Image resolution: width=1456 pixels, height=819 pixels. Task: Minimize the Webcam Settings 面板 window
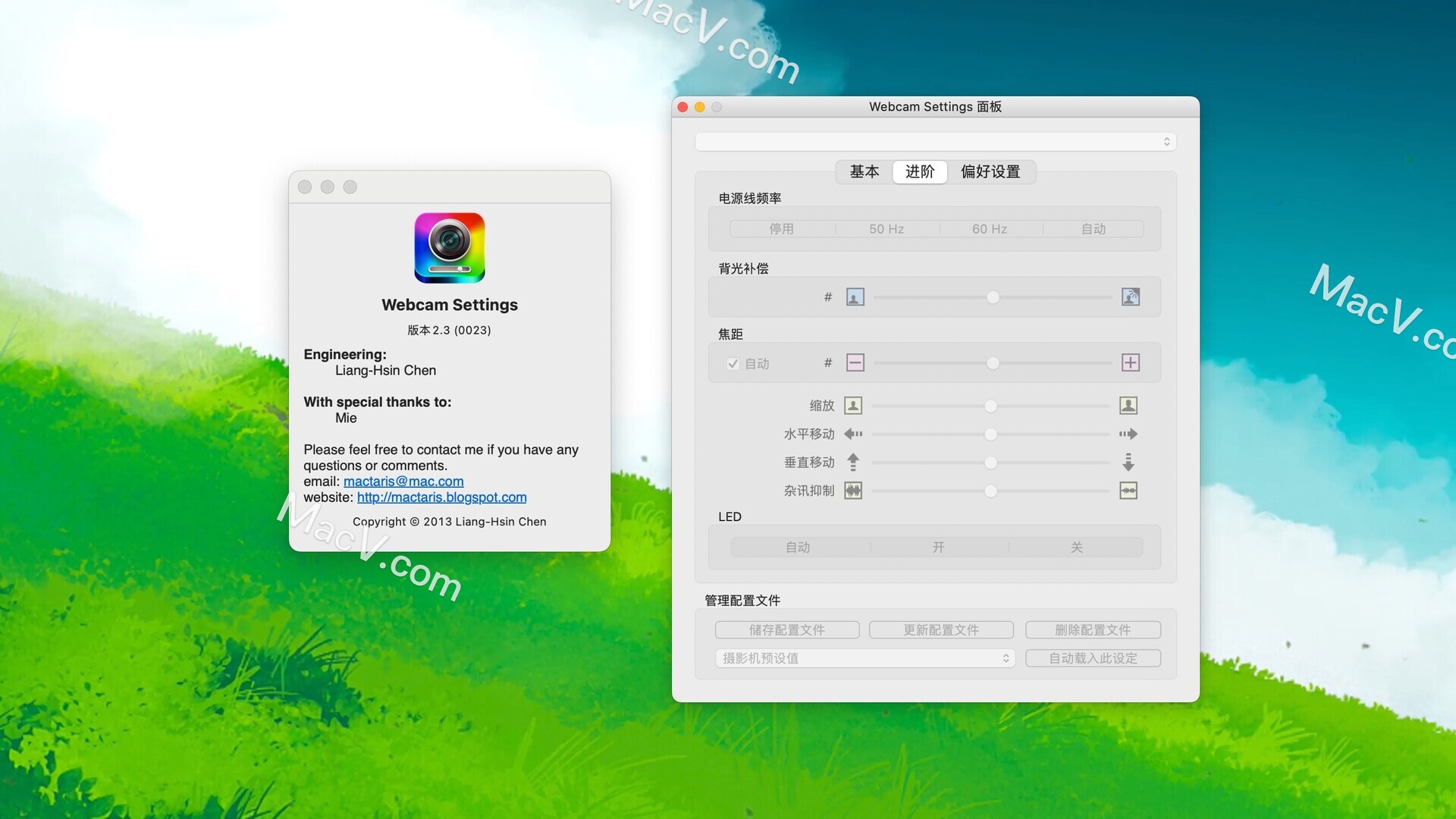(x=699, y=107)
